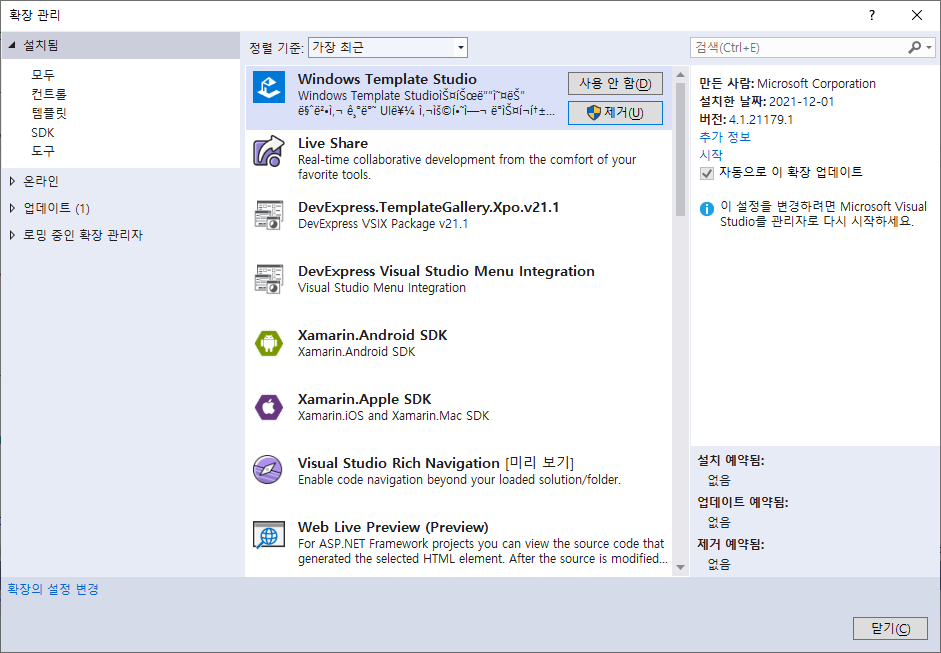The width and height of the screenshot is (941, 653).
Task: Select the 컨트롤 filter
Action: [49, 94]
